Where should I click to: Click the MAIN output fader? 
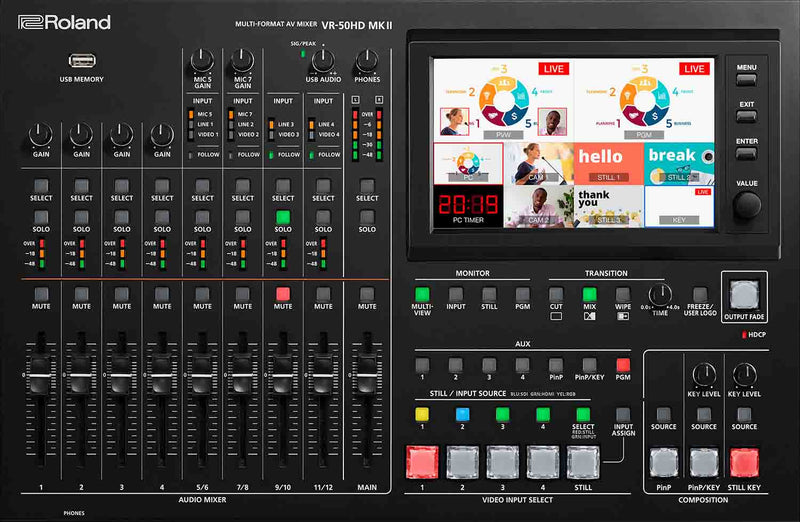(x=367, y=375)
